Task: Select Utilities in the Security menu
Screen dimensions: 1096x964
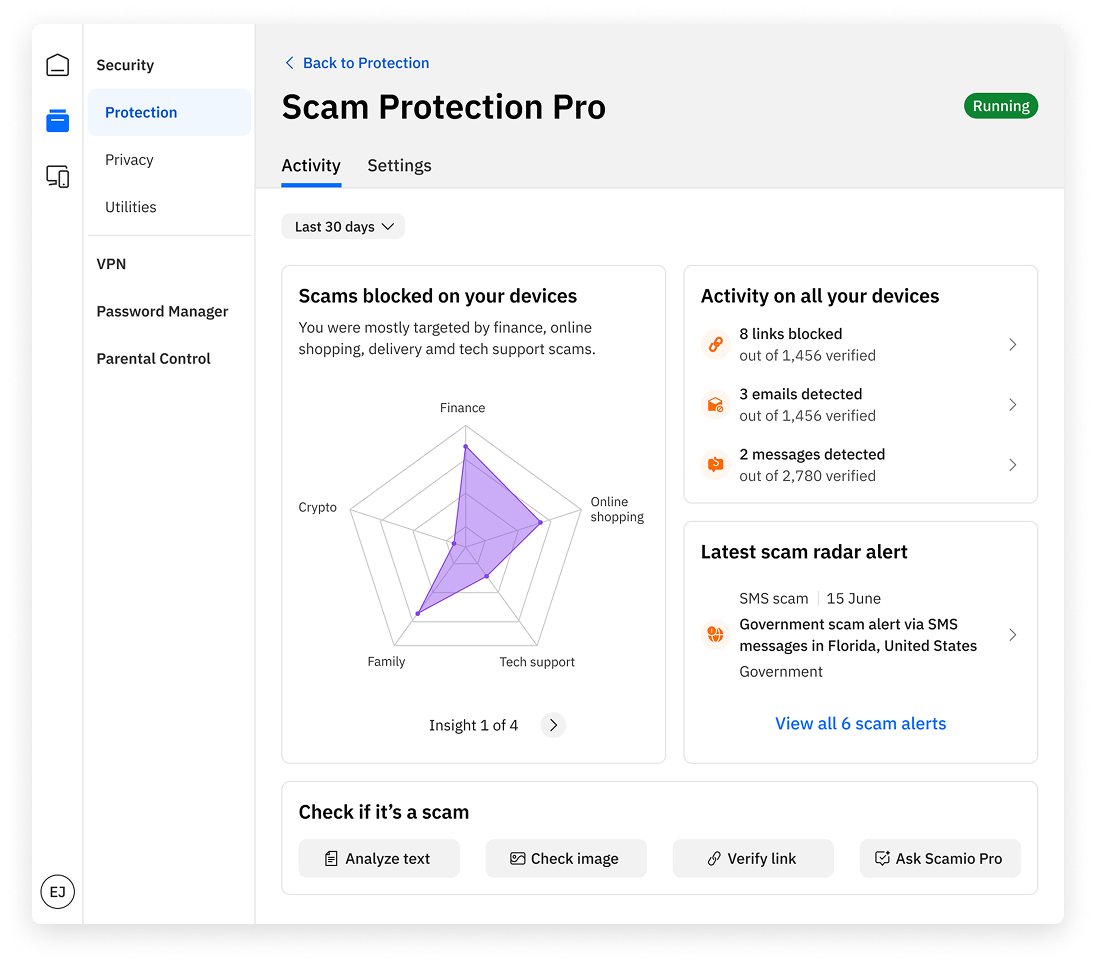Action: [x=131, y=207]
